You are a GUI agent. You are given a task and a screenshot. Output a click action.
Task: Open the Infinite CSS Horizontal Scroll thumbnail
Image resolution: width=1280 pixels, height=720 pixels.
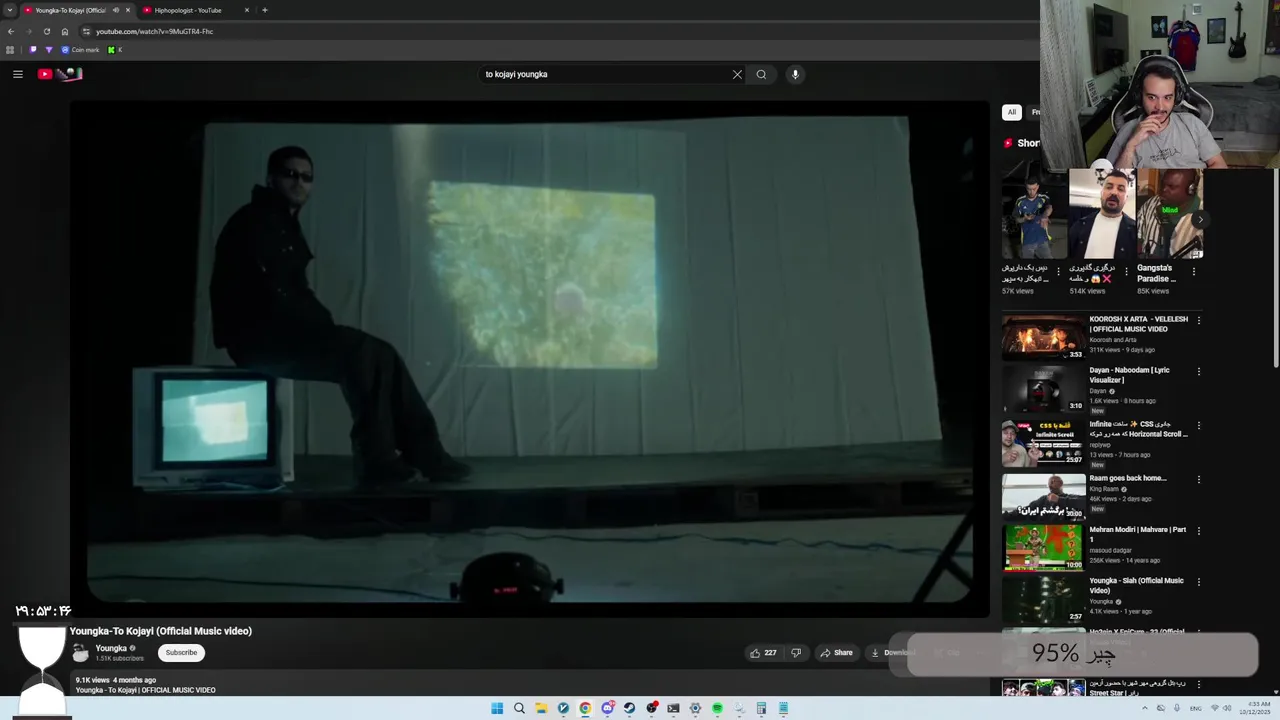(x=1043, y=442)
